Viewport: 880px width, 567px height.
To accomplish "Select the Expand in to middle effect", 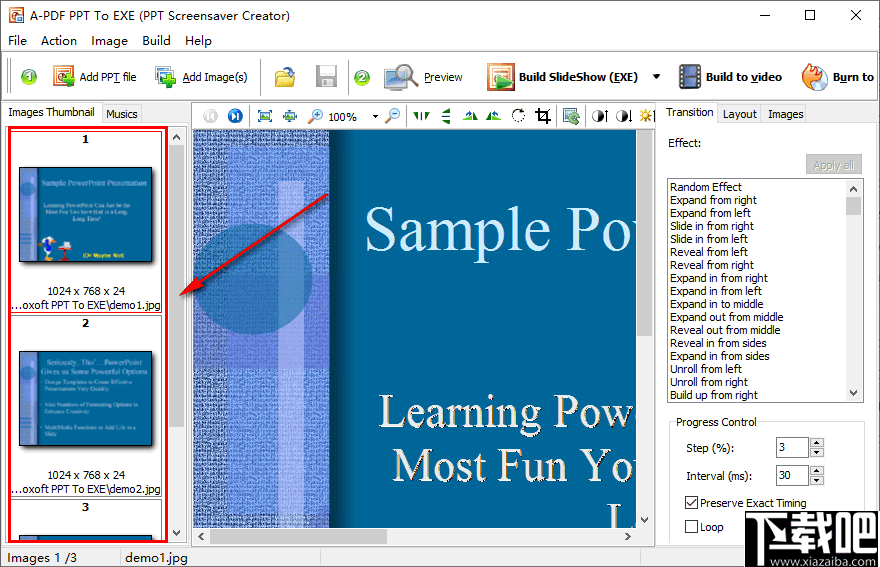I will click(x=717, y=304).
